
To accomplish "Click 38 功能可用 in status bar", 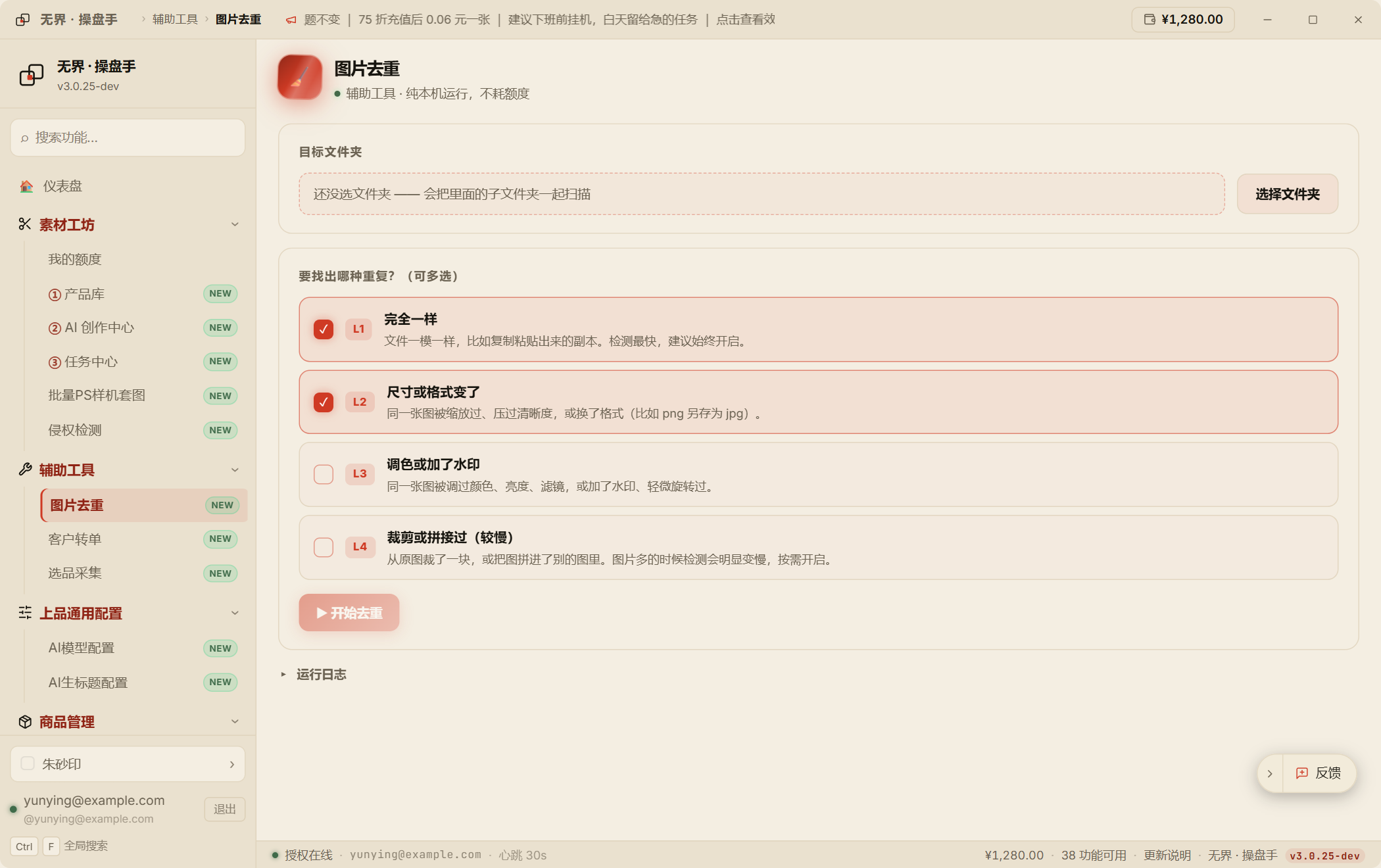I will pyautogui.click(x=1094, y=855).
